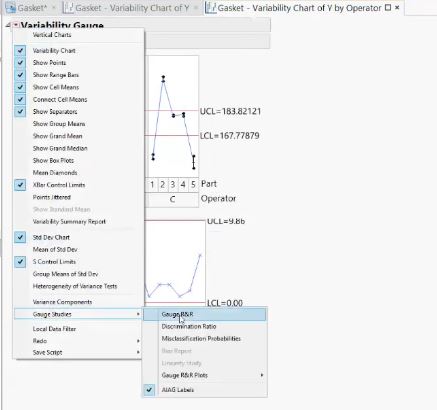Click Part 1 axis cell
This screenshot has height=410, width=437.
point(152,184)
